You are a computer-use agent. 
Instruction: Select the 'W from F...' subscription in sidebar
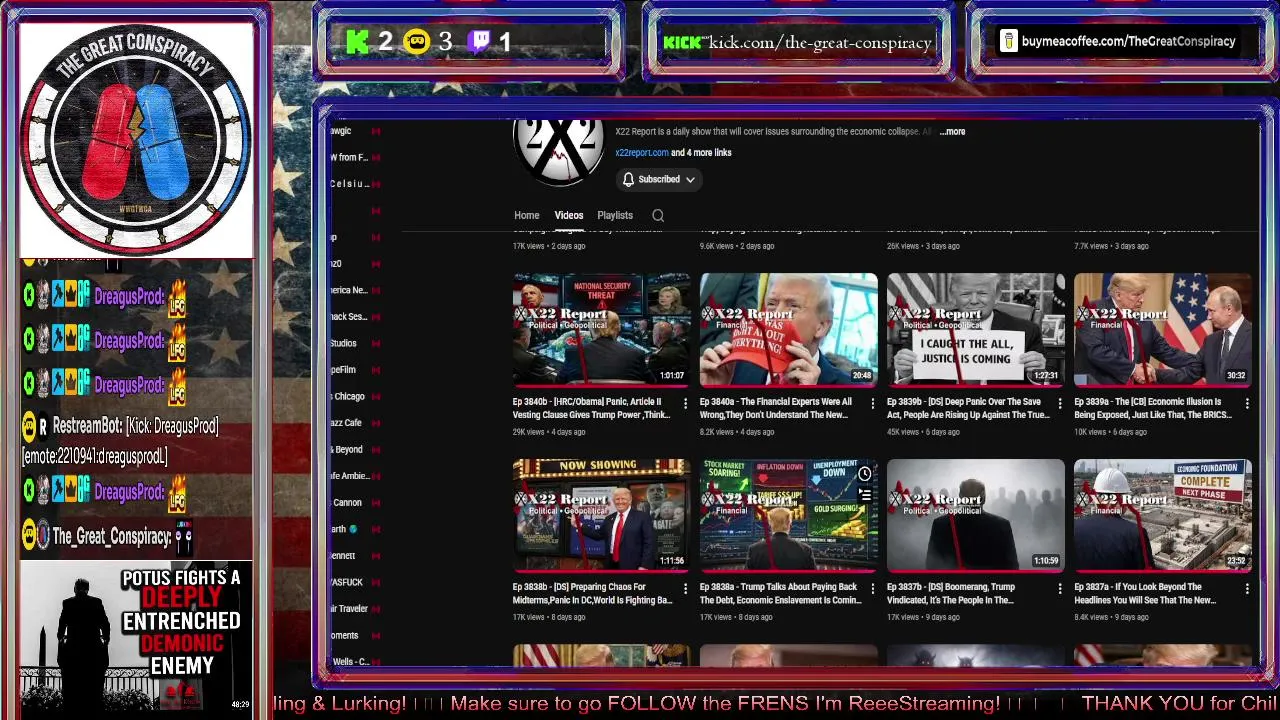click(350, 157)
